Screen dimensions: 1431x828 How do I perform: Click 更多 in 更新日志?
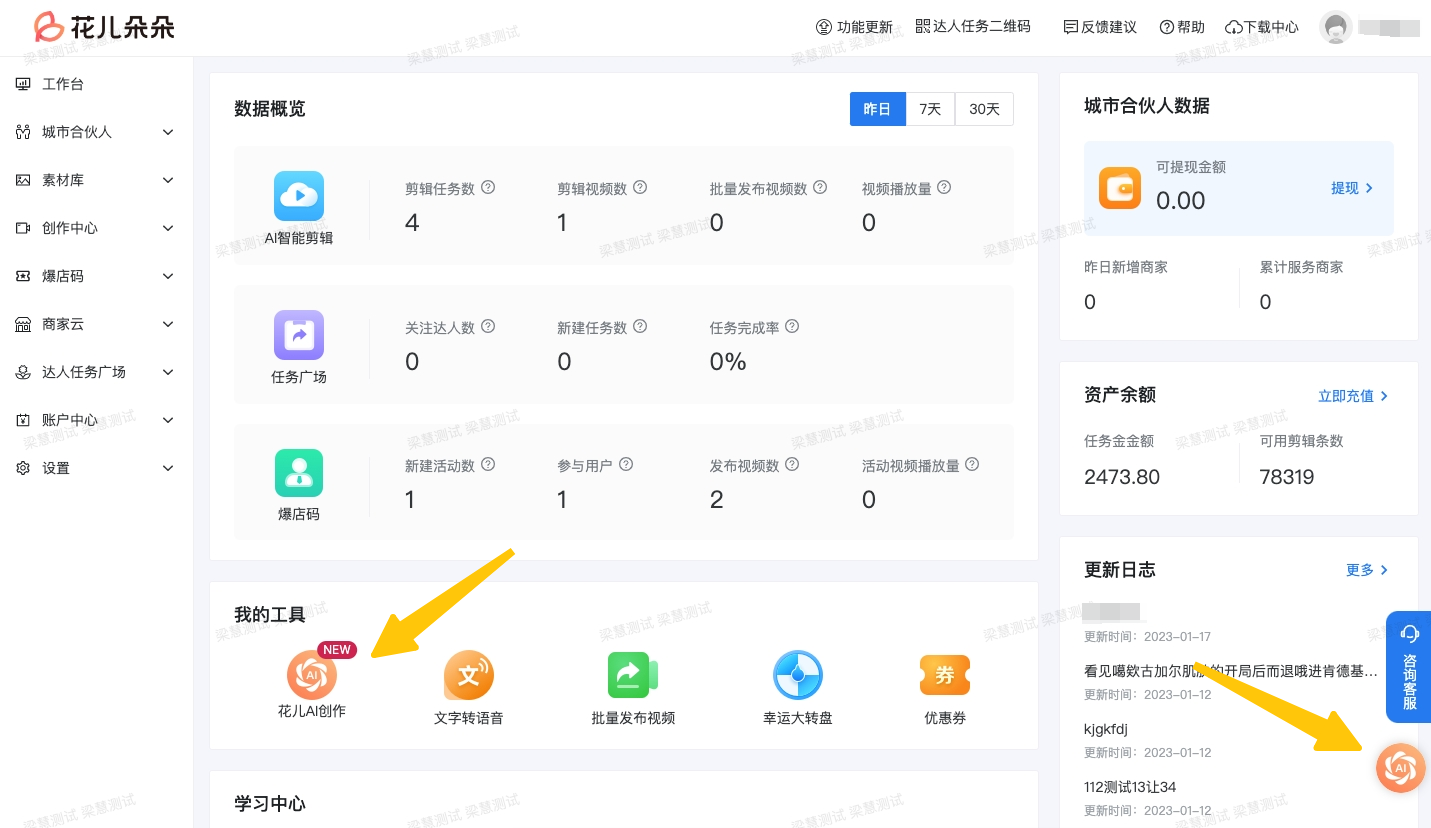pos(1367,570)
